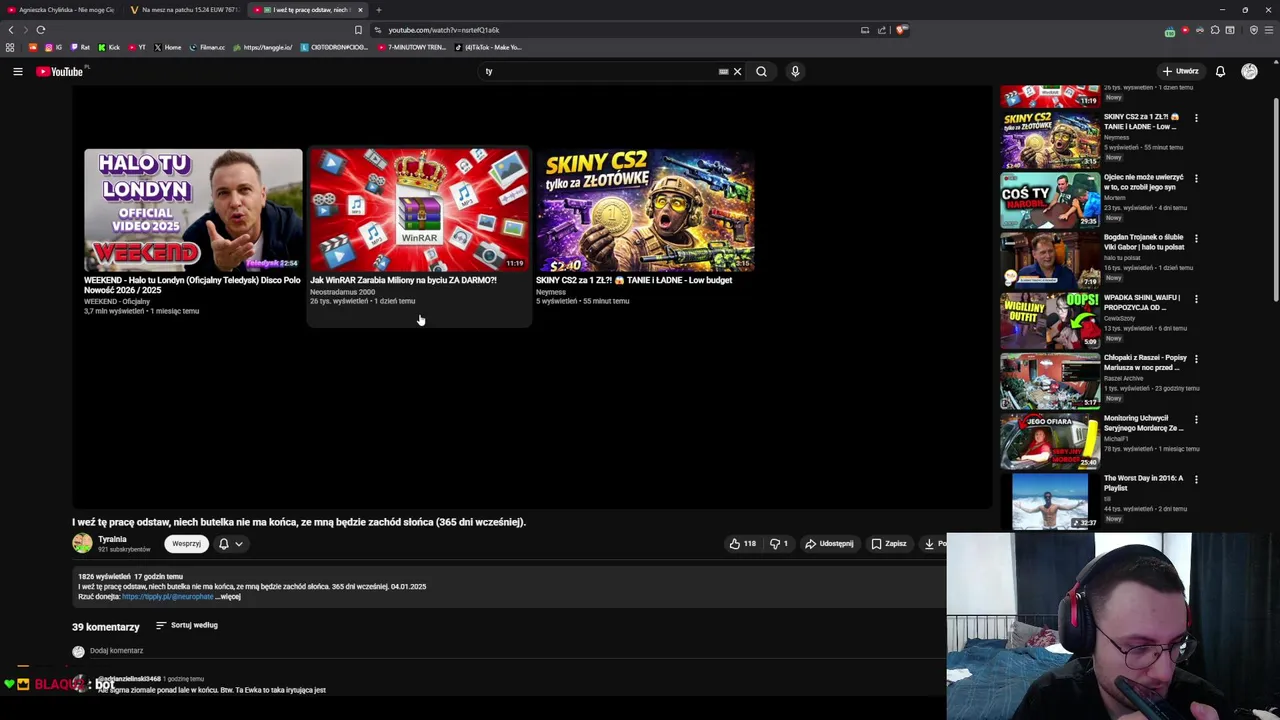Open the browser apps grid icon
Viewport: 1280px width, 720px height.
point(10,47)
